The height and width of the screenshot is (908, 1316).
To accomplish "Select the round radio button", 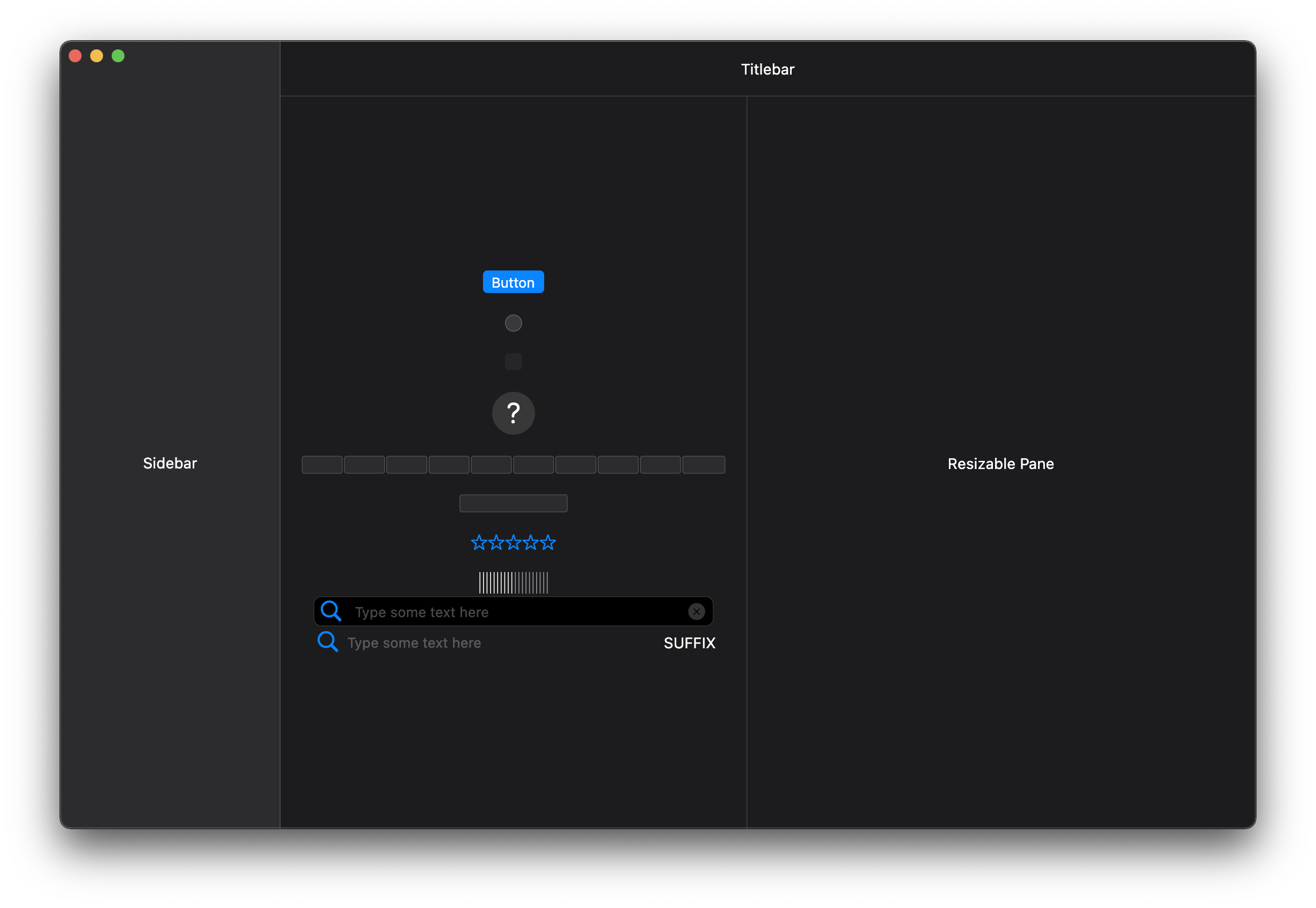I will pos(513,323).
